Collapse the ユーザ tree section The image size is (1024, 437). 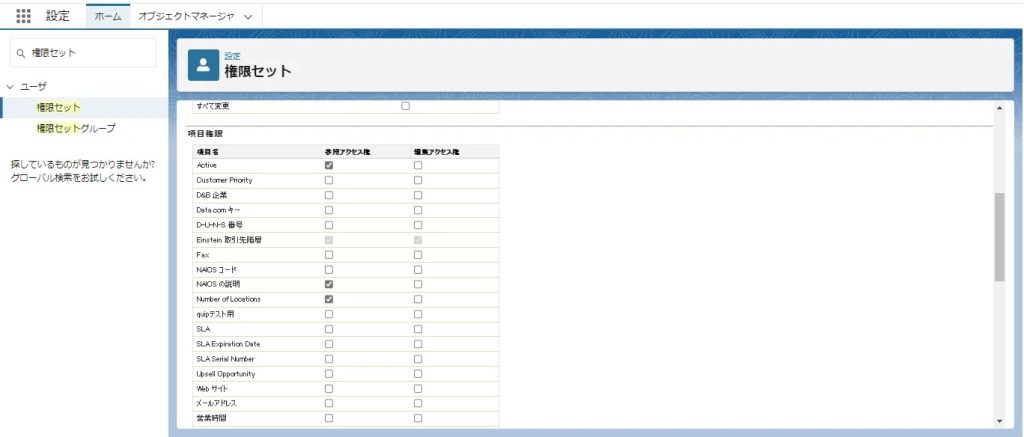coord(9,86)
